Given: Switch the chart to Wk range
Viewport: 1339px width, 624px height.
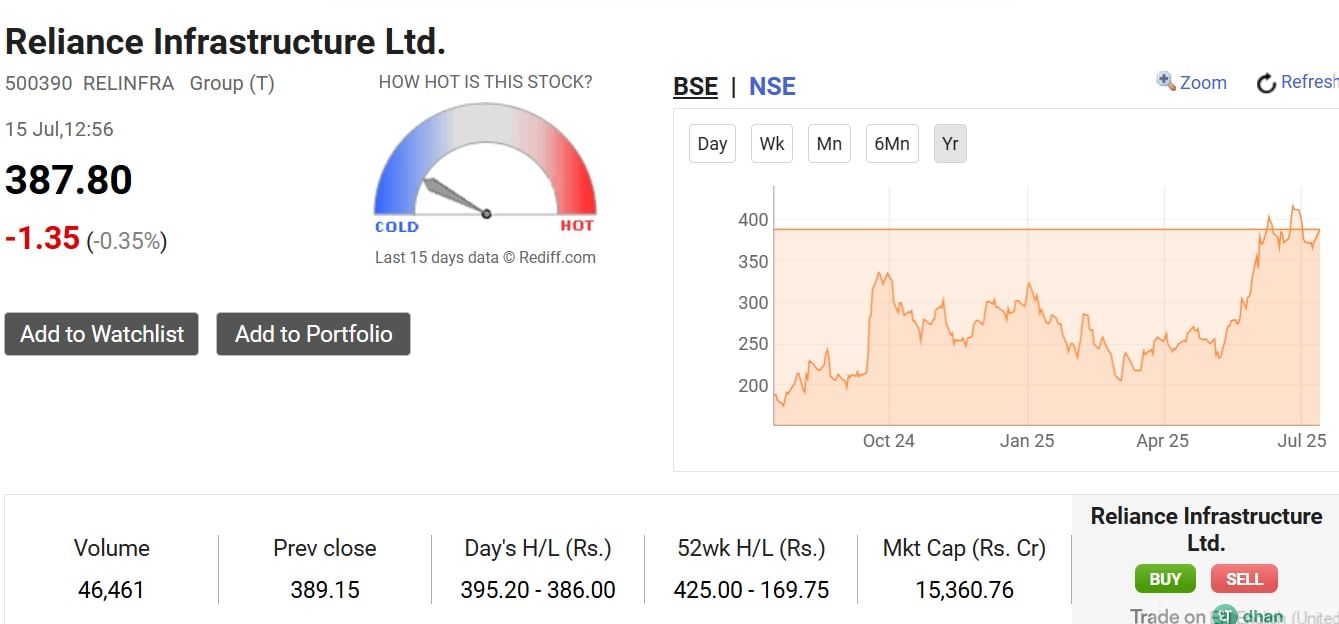Looking at the screenshot, I should [x=772, y=143].
